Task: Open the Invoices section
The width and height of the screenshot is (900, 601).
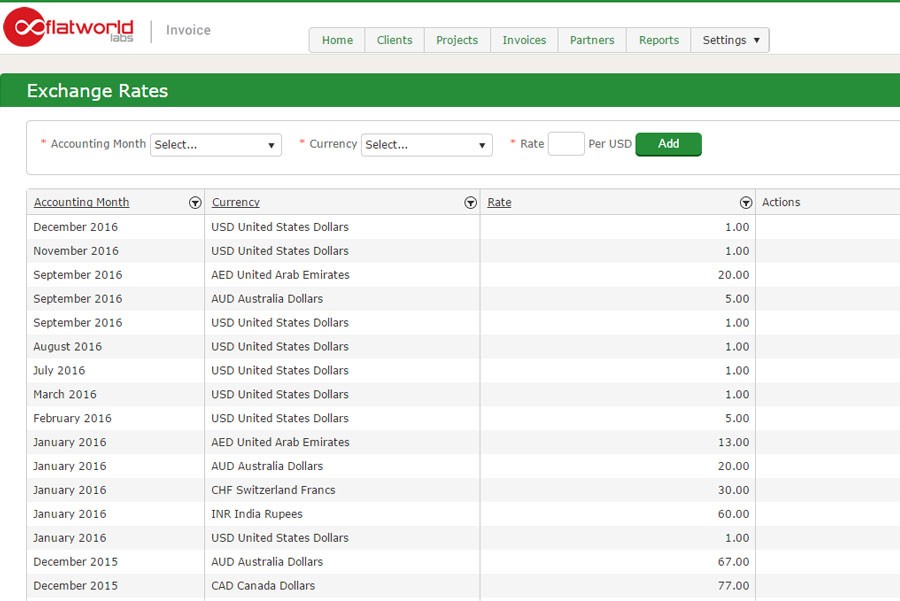Action: (523, 40)
